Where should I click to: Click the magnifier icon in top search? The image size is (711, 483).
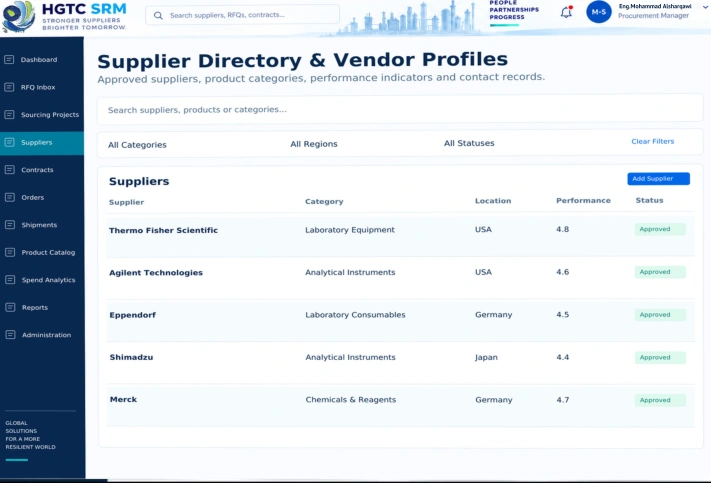pos(158,15)
